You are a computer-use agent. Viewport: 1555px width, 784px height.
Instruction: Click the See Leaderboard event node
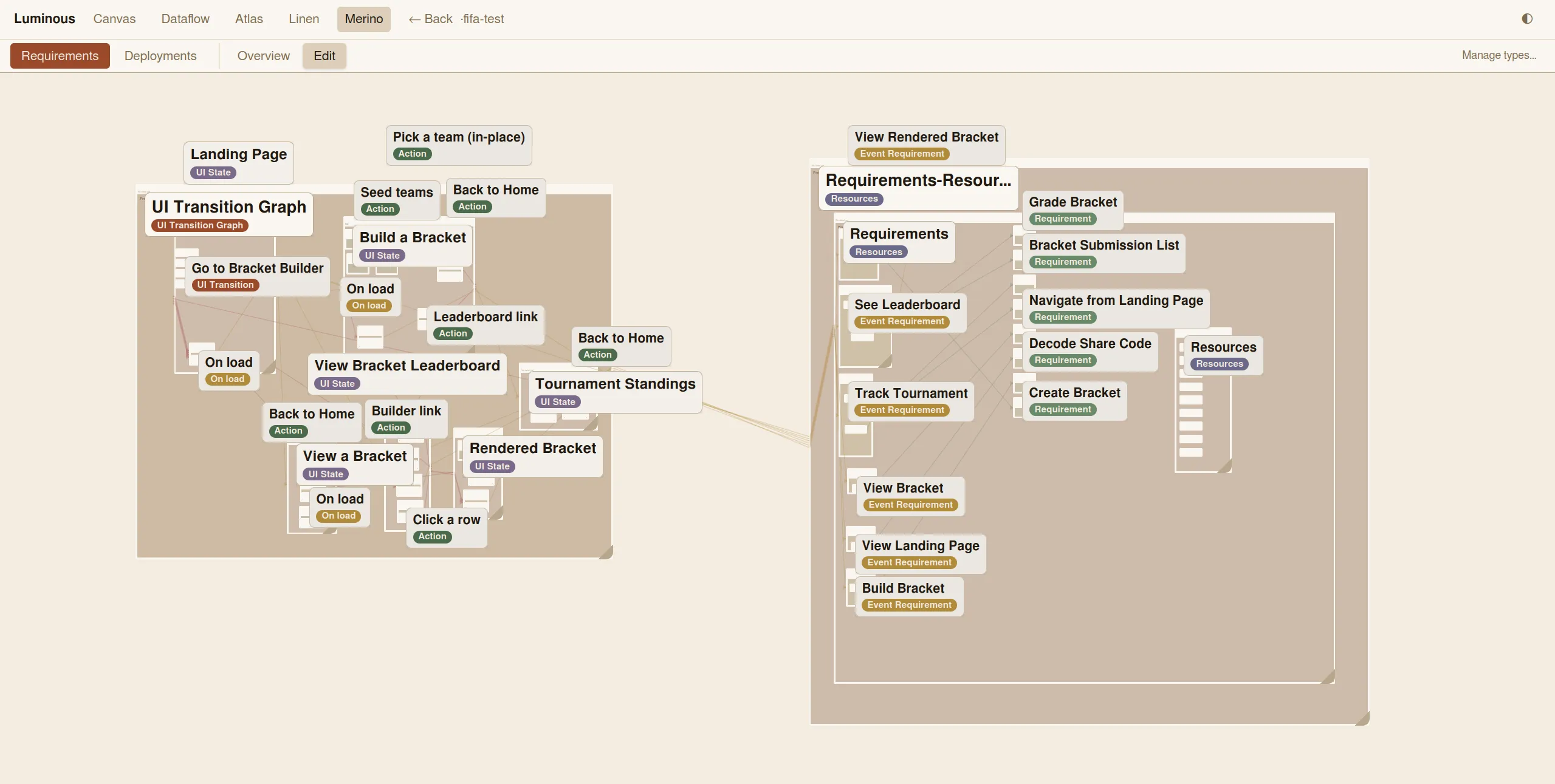tap(907, 312)
